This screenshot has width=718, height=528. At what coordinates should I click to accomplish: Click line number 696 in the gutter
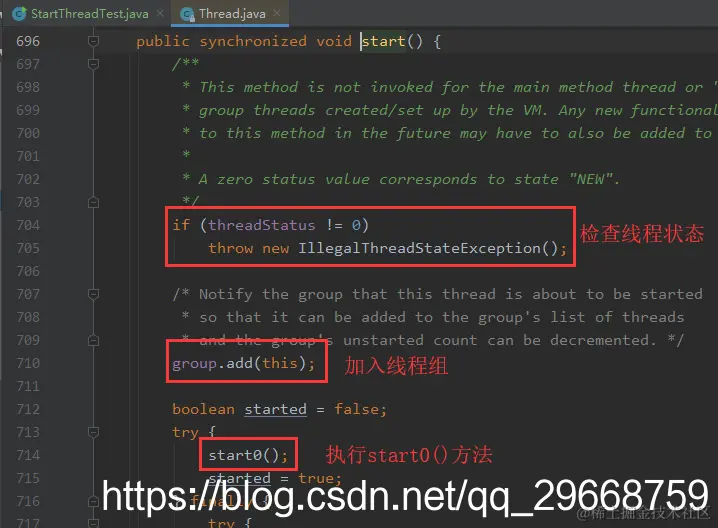(x=28, y=41)
